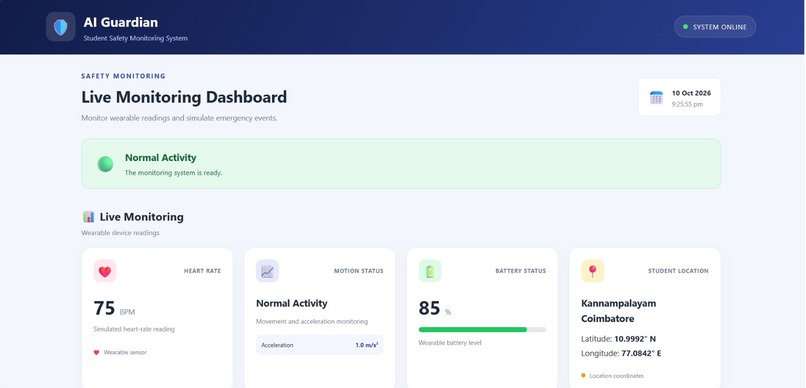Click the 85 % battery value
The width and height of the screenshot is (806, 388).
pos(435,308)
